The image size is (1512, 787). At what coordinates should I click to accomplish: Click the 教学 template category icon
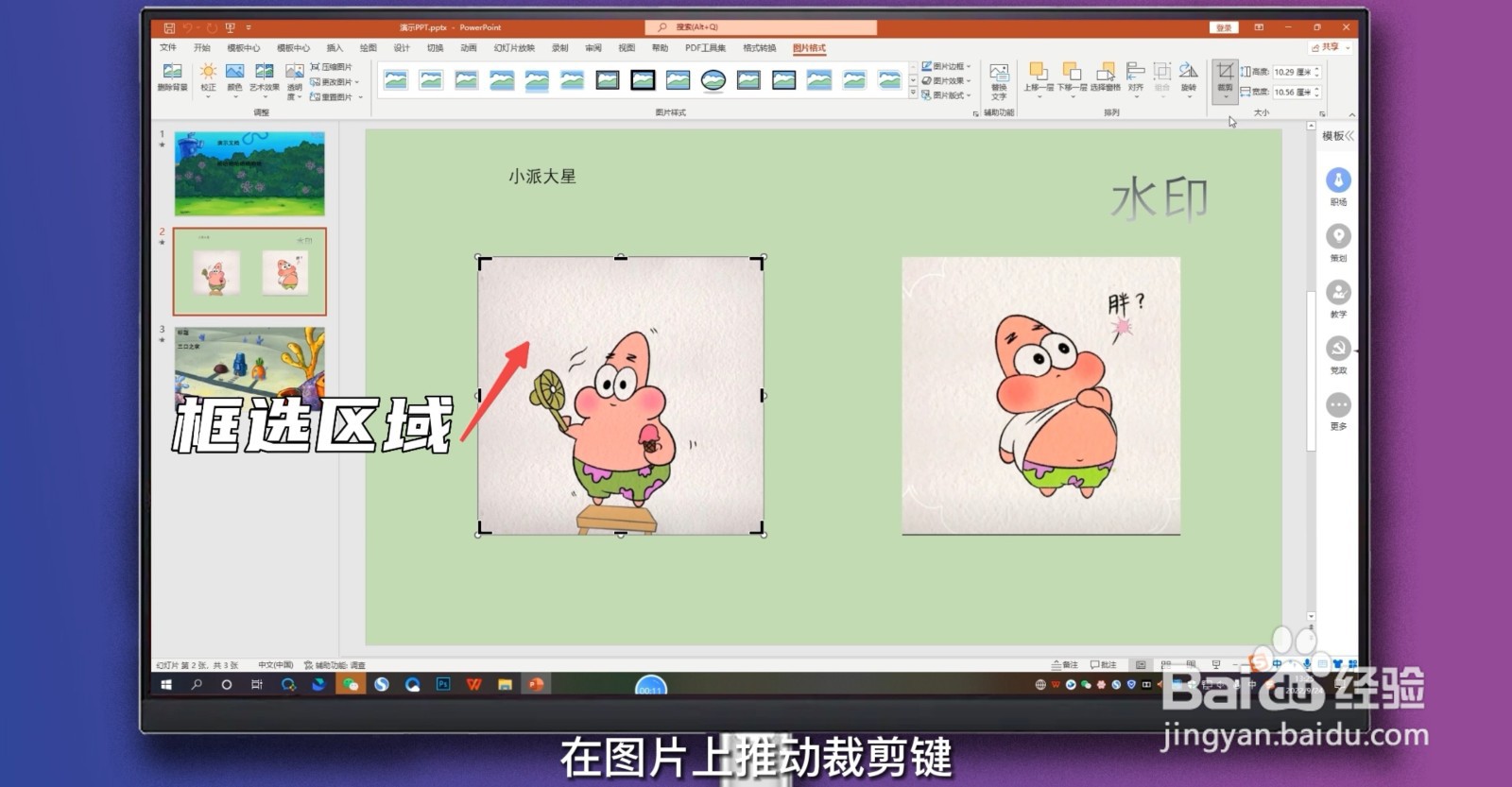coord(1338,292)
